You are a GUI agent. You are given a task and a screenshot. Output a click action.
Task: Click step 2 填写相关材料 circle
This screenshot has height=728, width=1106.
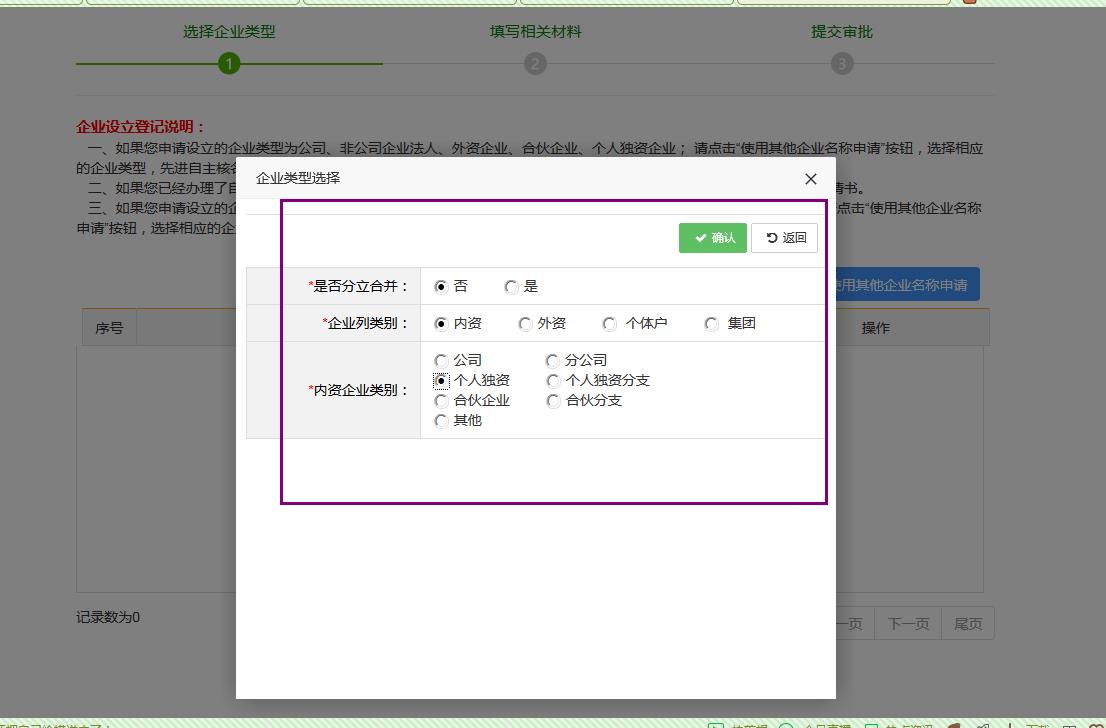[x=535, y=64]
